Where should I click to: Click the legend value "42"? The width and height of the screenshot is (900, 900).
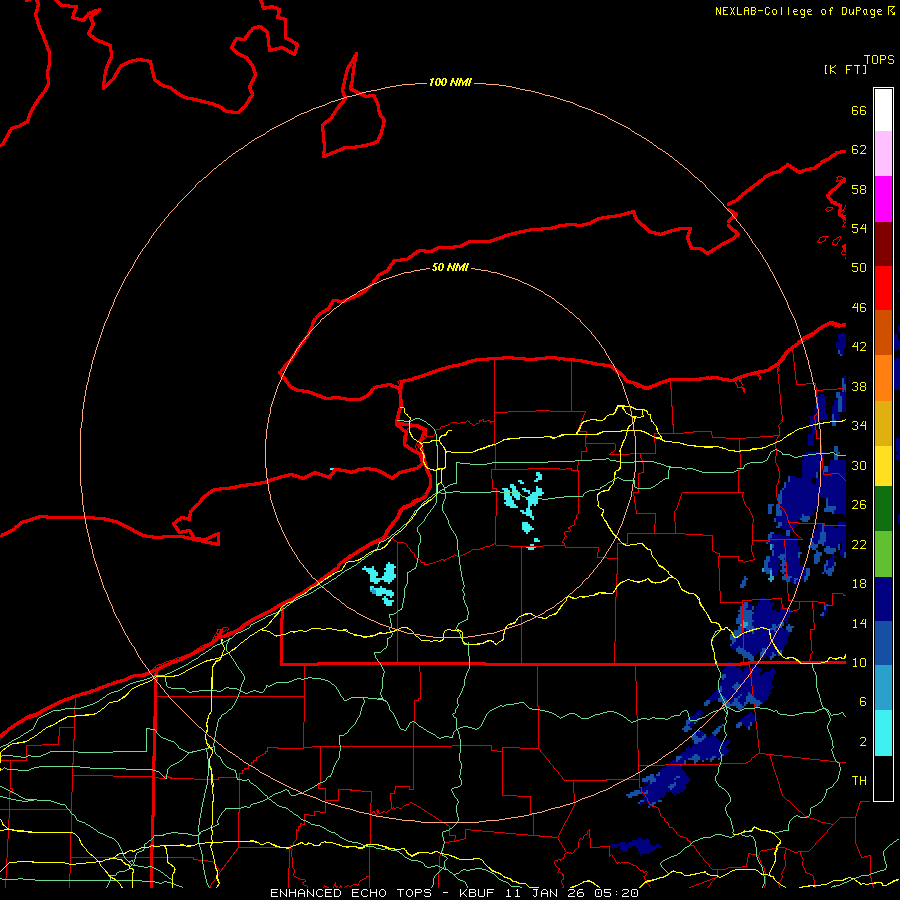859,347
